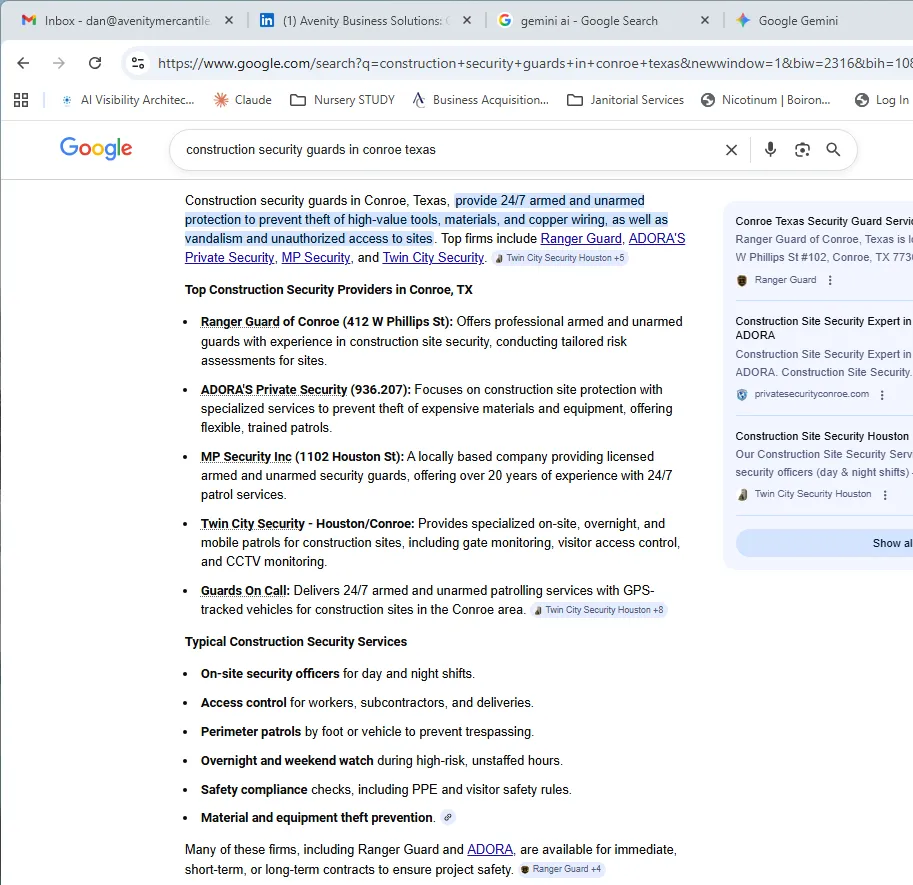The height and width of the screenshot is (885, 913).
Task: Open Business Acquisition bookmark
Action: coord(480,100)
